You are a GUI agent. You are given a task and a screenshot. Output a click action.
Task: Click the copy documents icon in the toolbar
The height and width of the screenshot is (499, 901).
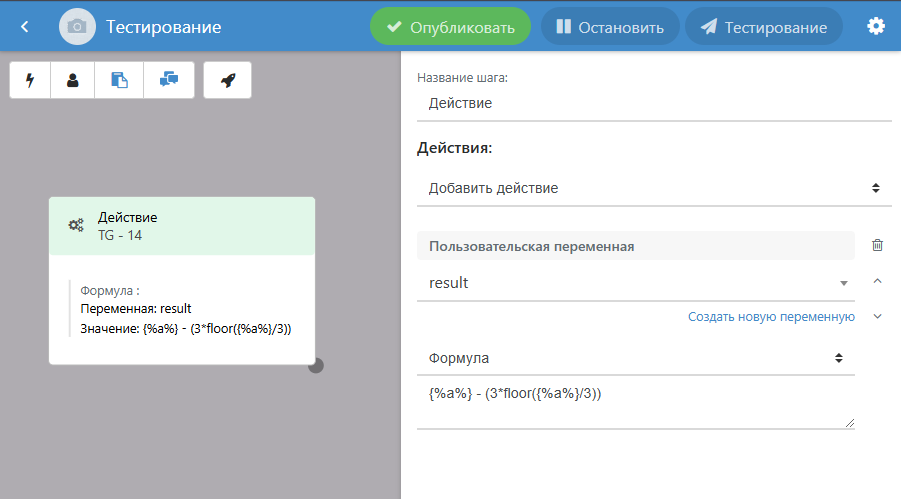coord(119,81)
